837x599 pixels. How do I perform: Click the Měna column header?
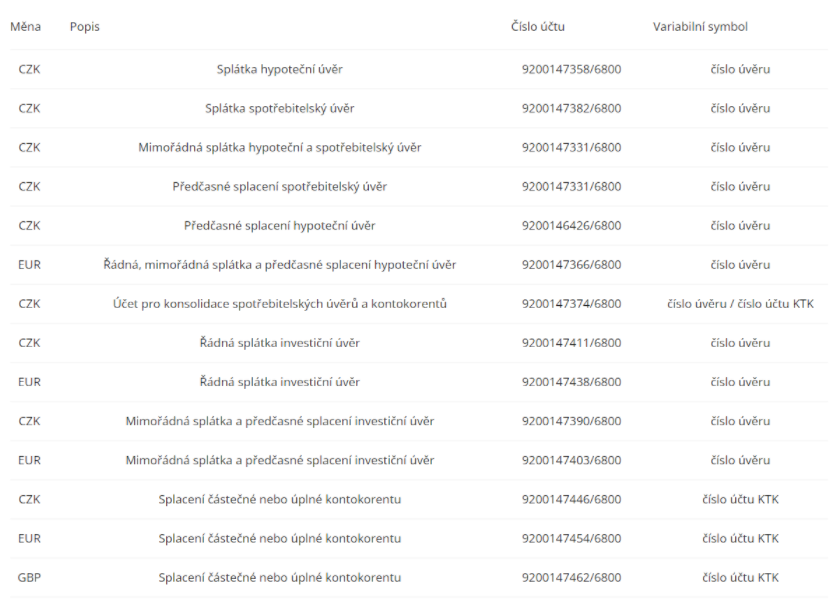tap(25, 27)
